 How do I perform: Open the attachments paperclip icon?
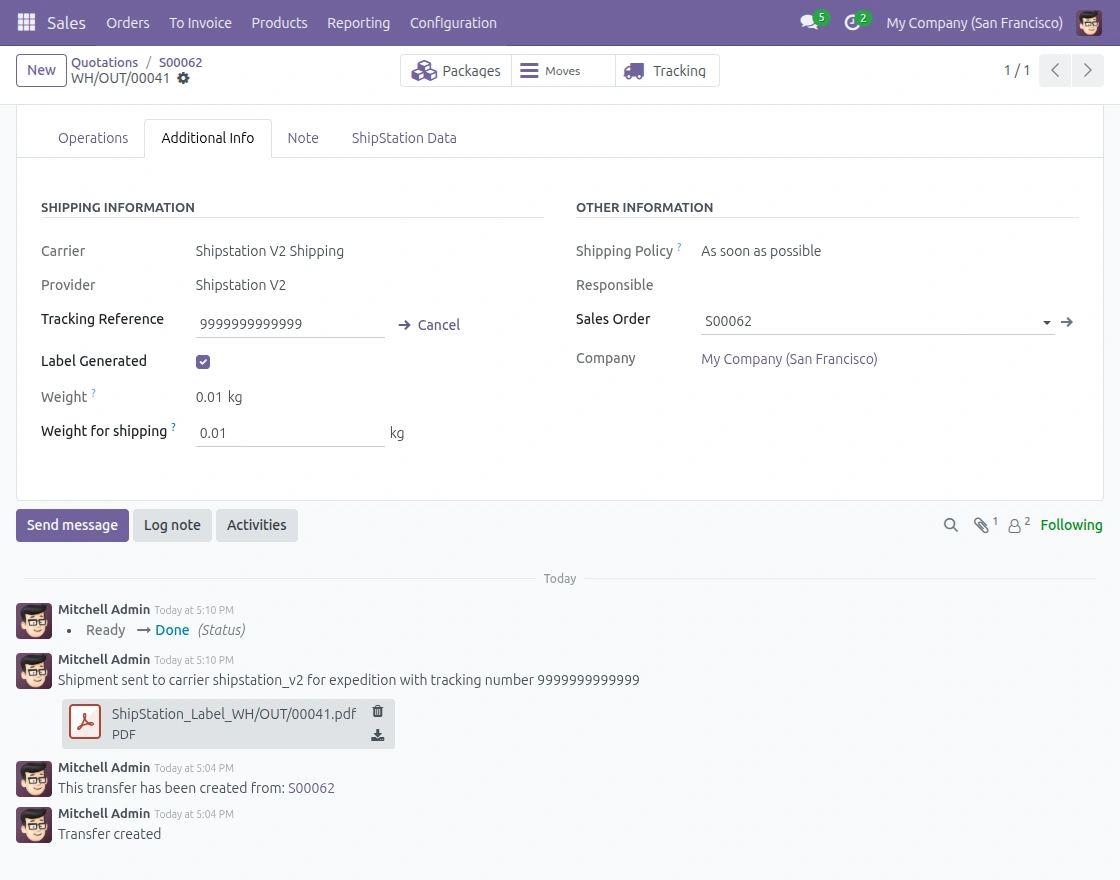point(982,525)
